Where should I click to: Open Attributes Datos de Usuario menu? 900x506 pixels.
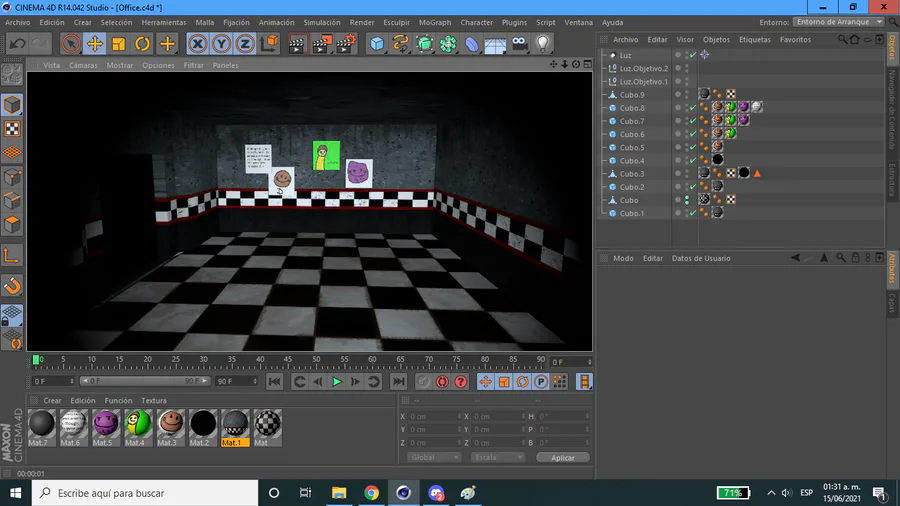(x=701, y=258)
